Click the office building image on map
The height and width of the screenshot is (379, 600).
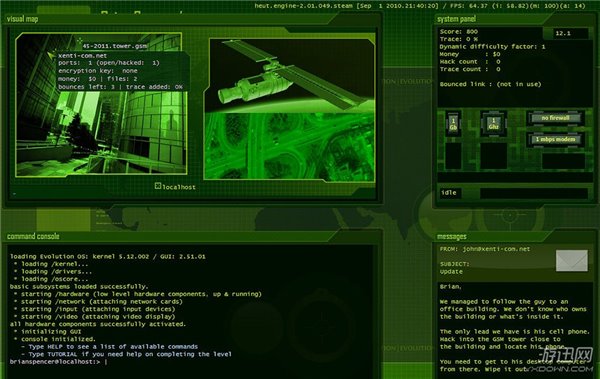[x=101, y=104]
